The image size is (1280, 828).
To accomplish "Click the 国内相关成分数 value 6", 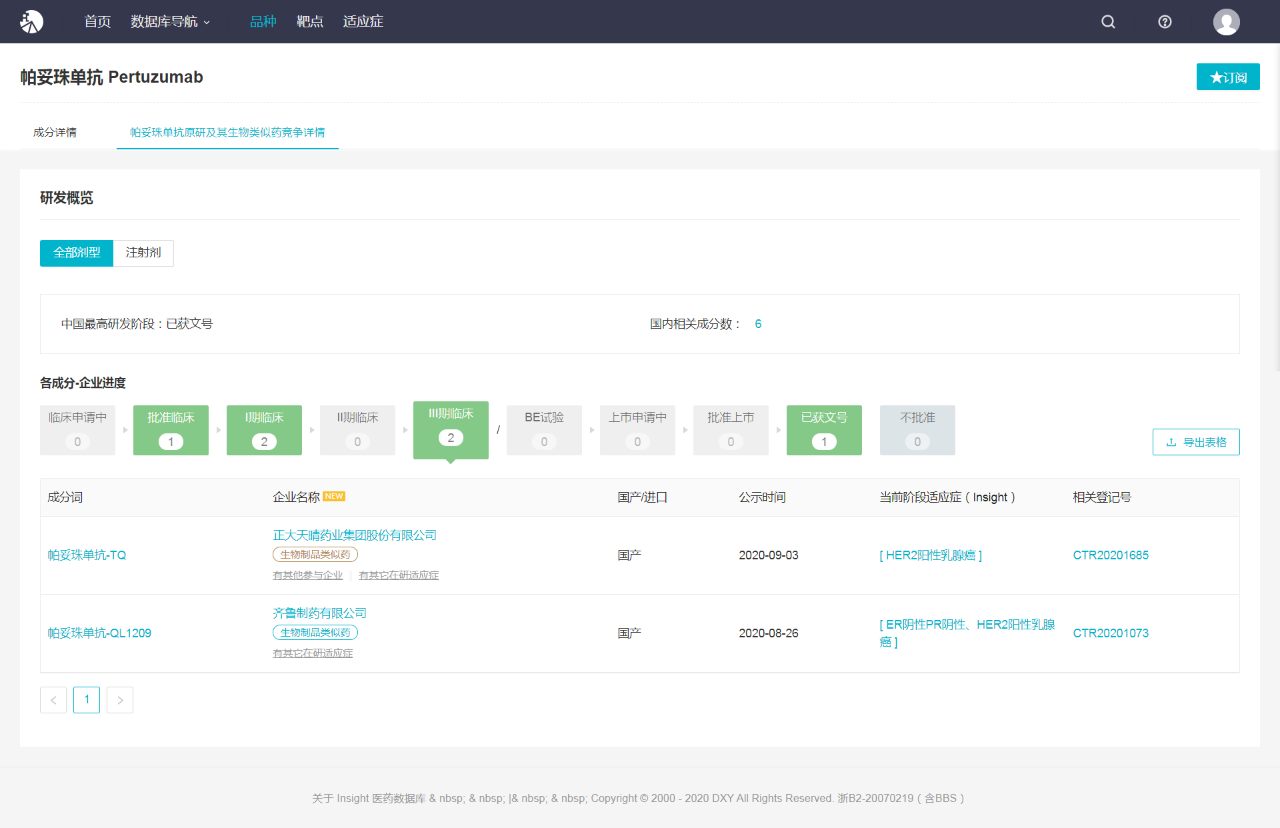I will pos(758,324).
